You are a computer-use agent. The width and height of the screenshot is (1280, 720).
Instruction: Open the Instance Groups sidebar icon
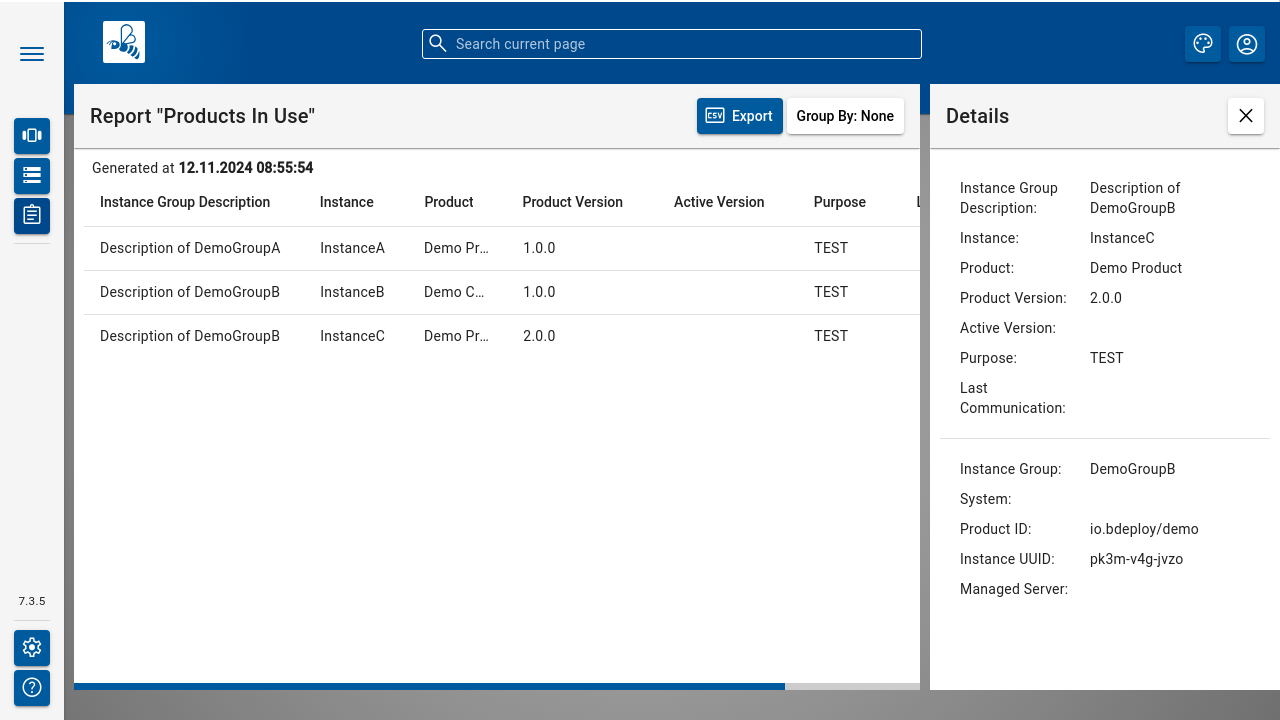(x=32, y=136)
